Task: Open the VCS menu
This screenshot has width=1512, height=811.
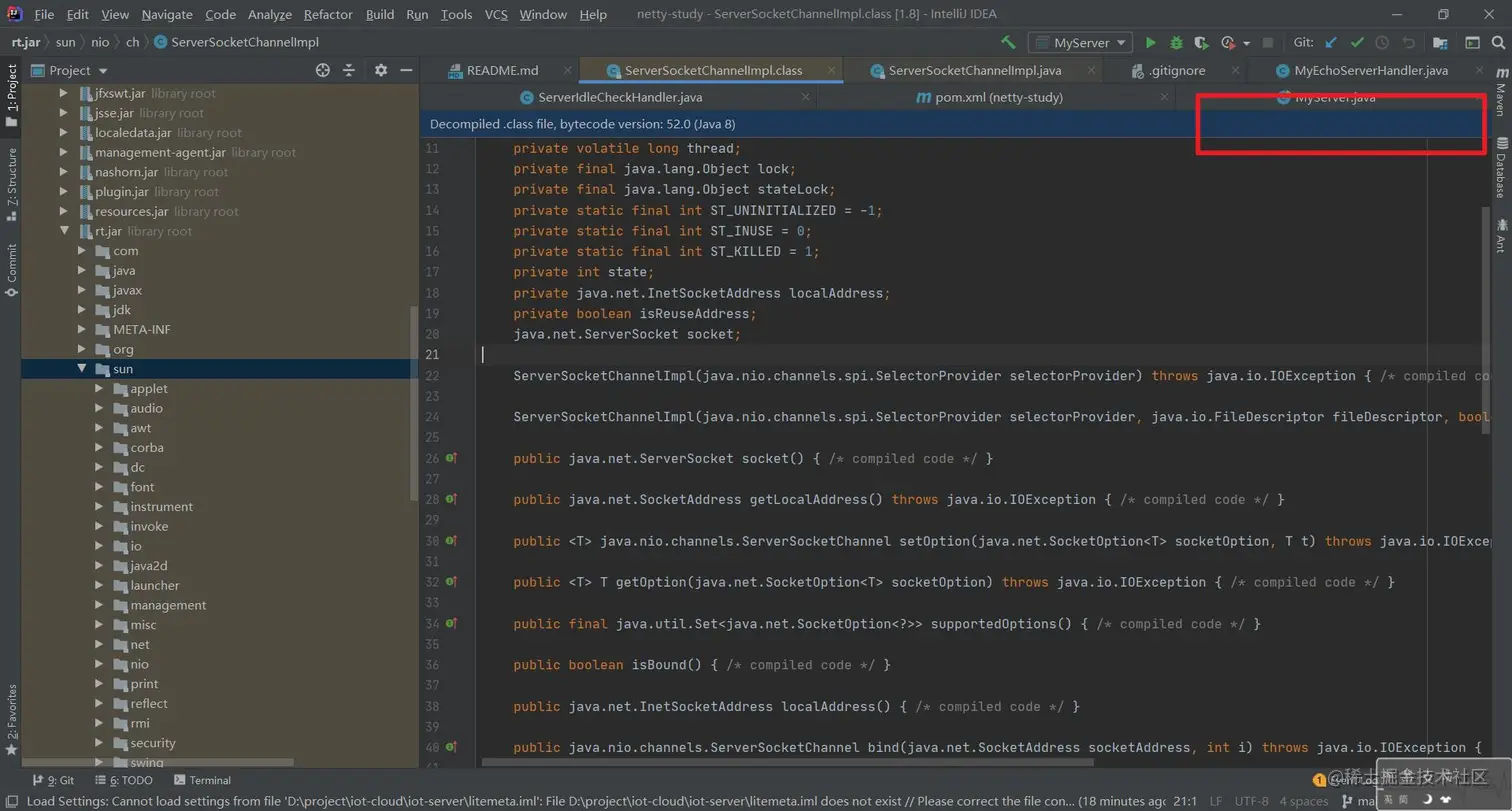Action: 496,14
